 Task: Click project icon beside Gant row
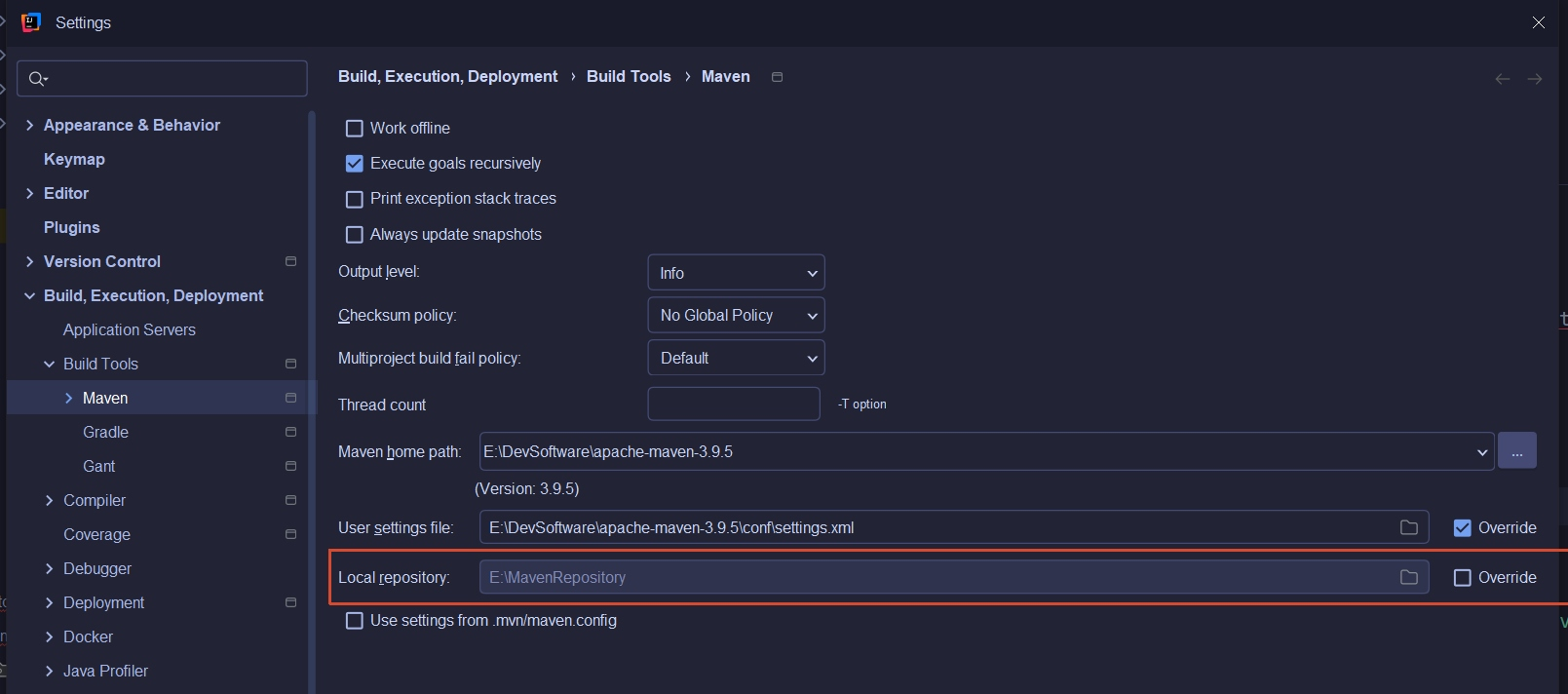(290, 466)
